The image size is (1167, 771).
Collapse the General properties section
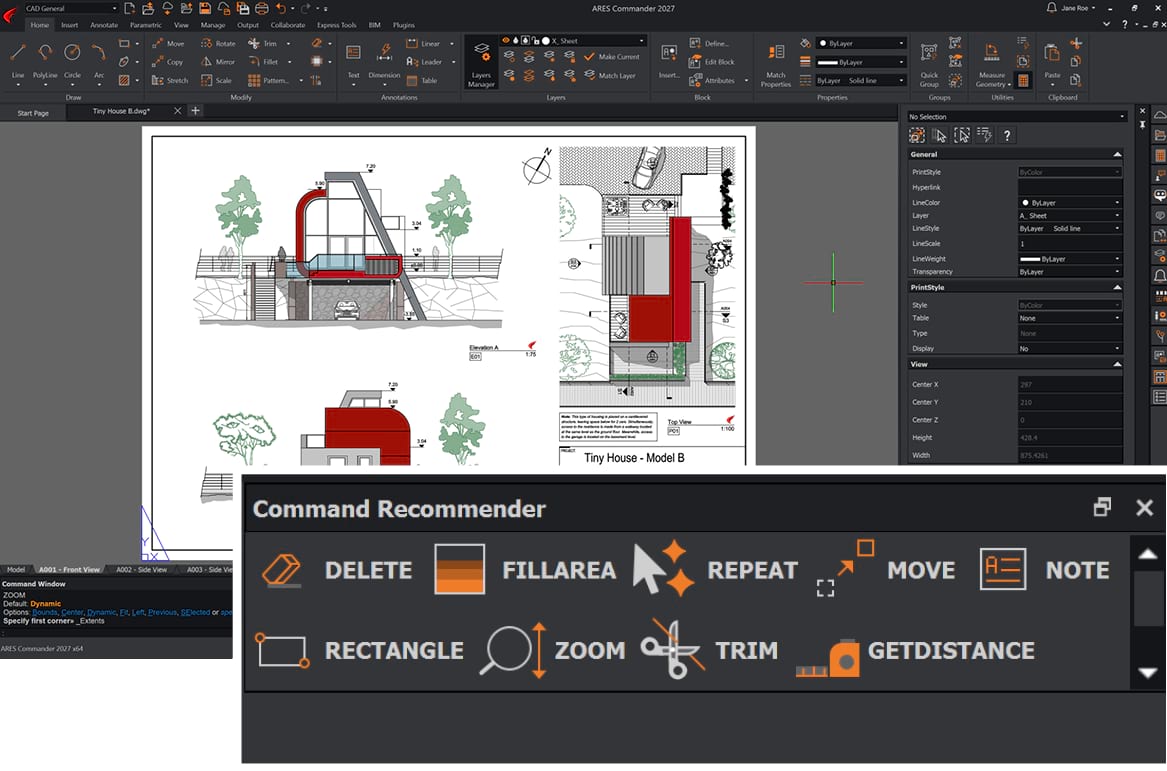tap(1116, 154)
